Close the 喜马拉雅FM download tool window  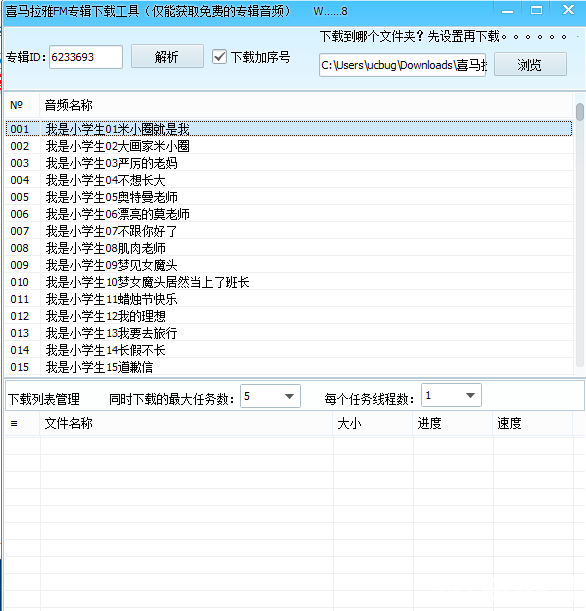tap(568, 10)
